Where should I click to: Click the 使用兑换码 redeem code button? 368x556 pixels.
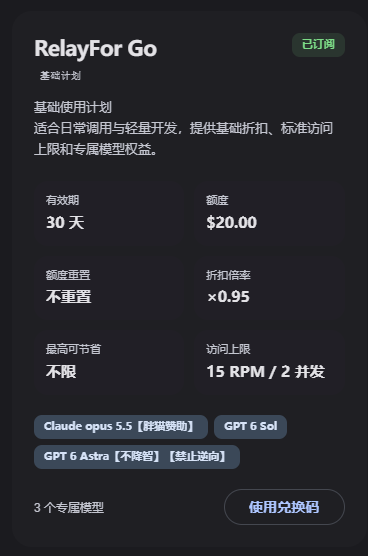click(284, 507)
